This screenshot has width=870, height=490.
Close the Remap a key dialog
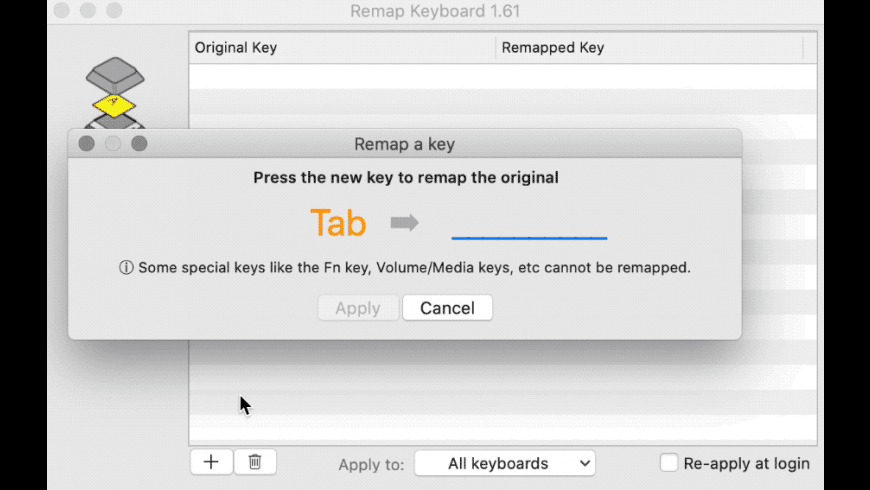click(87, 144)
